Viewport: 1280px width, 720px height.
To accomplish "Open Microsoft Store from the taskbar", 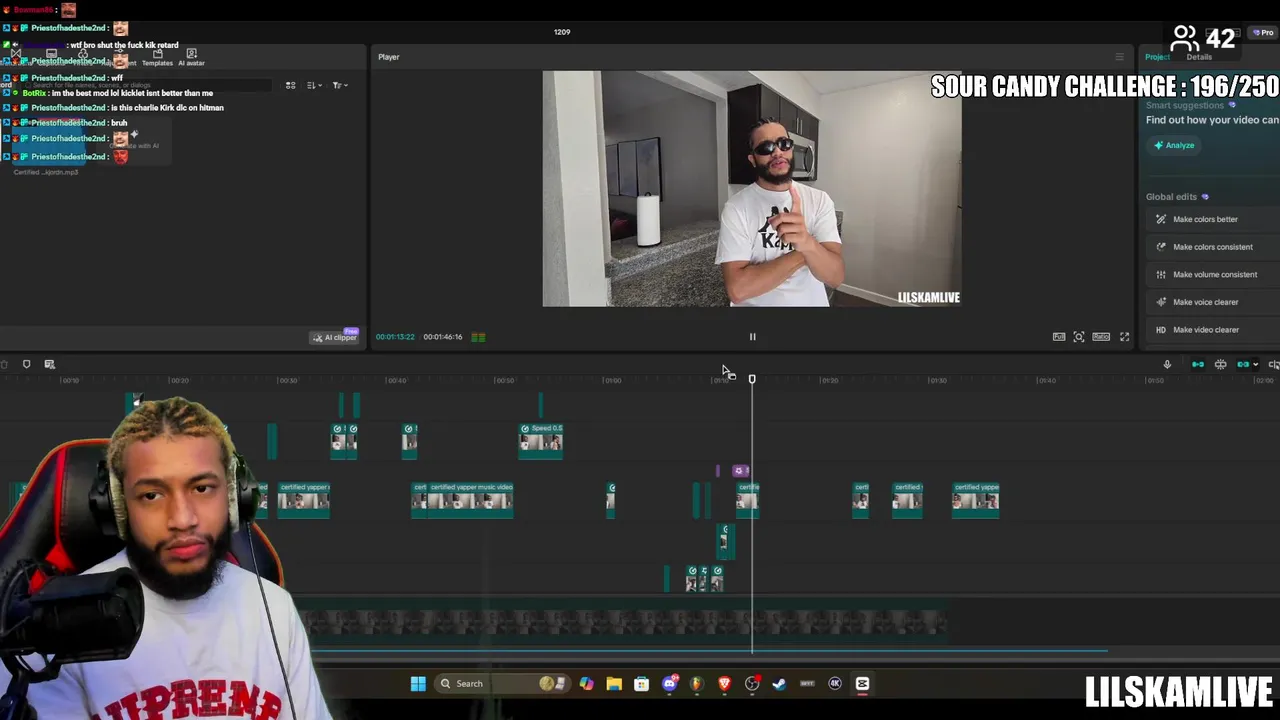I will pyautogui.click(x=641, y=684).
